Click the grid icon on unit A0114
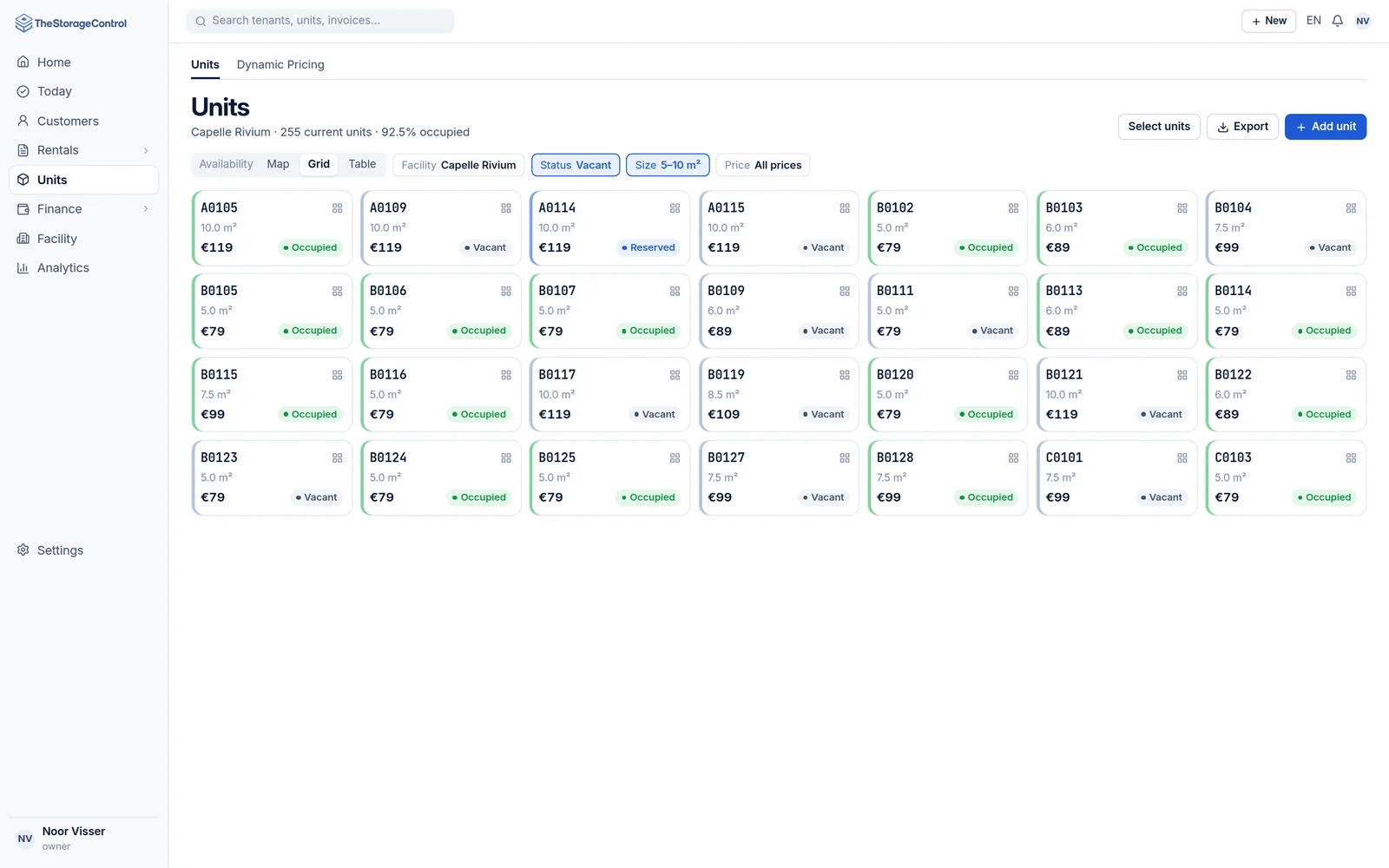 coord(675,208)
